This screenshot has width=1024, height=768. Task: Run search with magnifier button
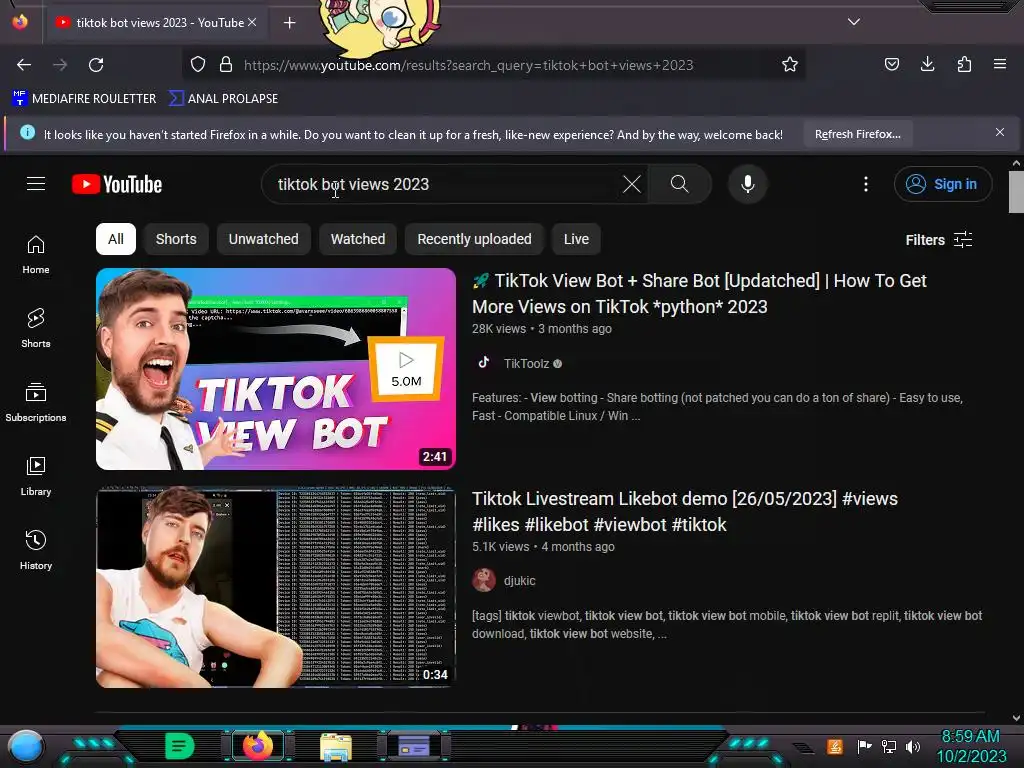[x=679, y=184]
